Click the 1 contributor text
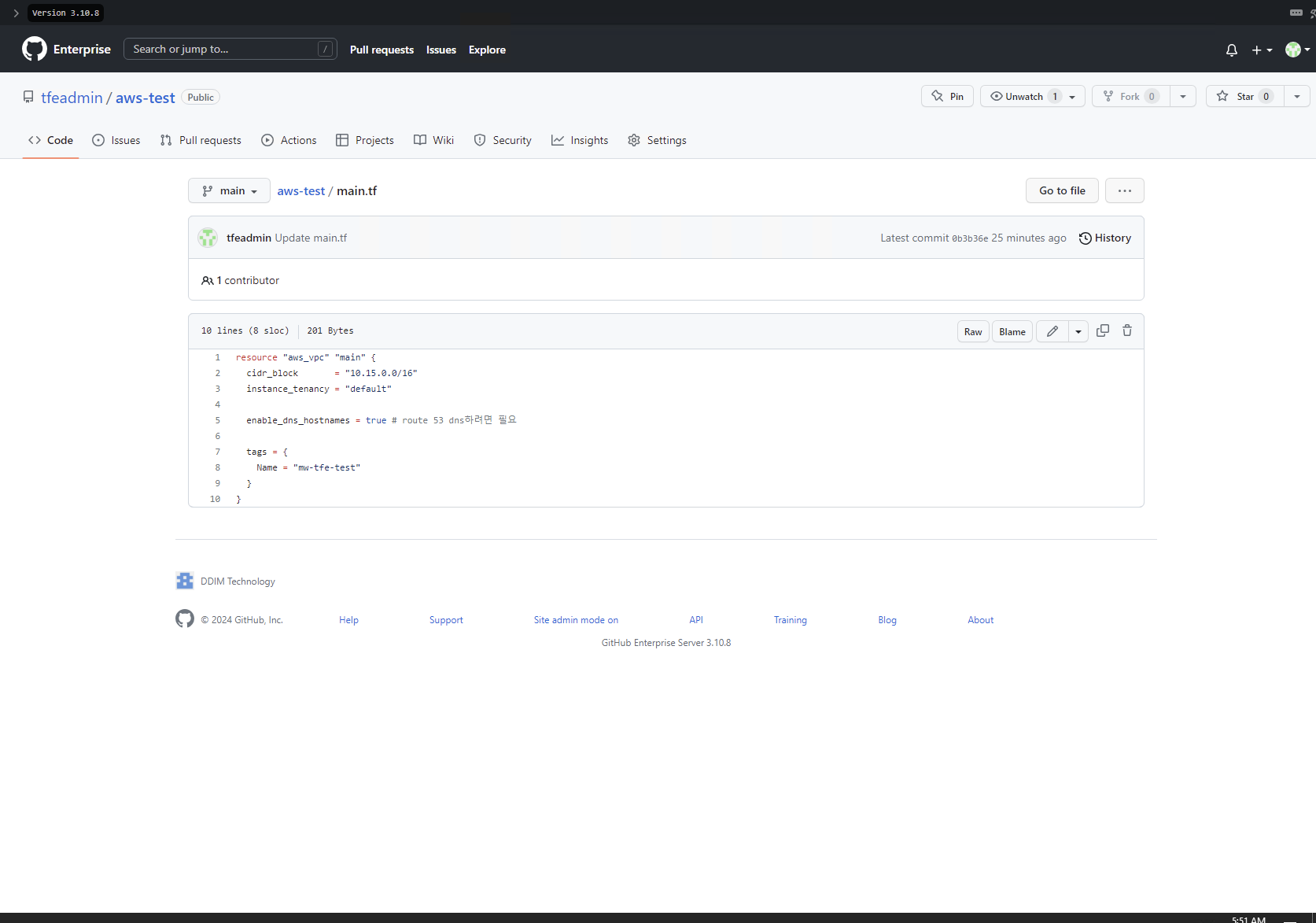The height and width of the screenshot is (923, 1316). pos(248,280)
